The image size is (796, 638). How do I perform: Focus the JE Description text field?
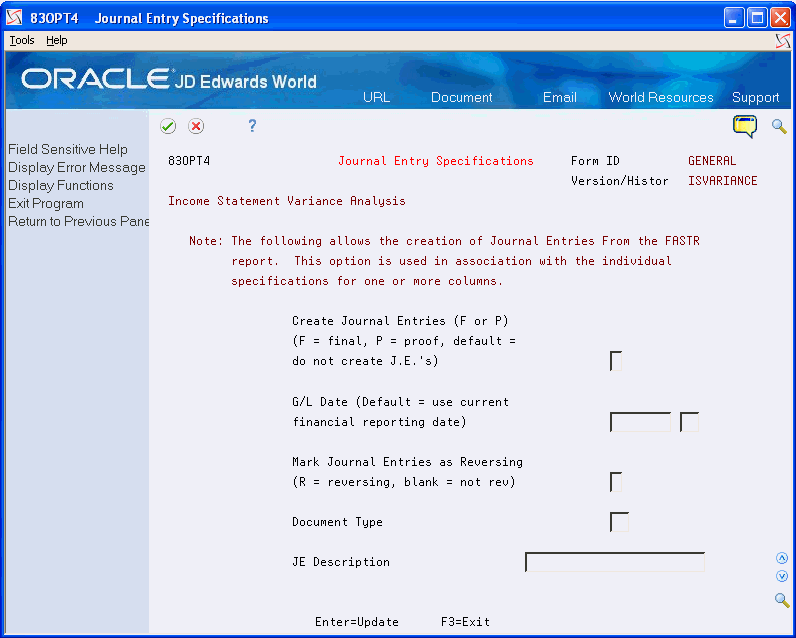[615, 562]
